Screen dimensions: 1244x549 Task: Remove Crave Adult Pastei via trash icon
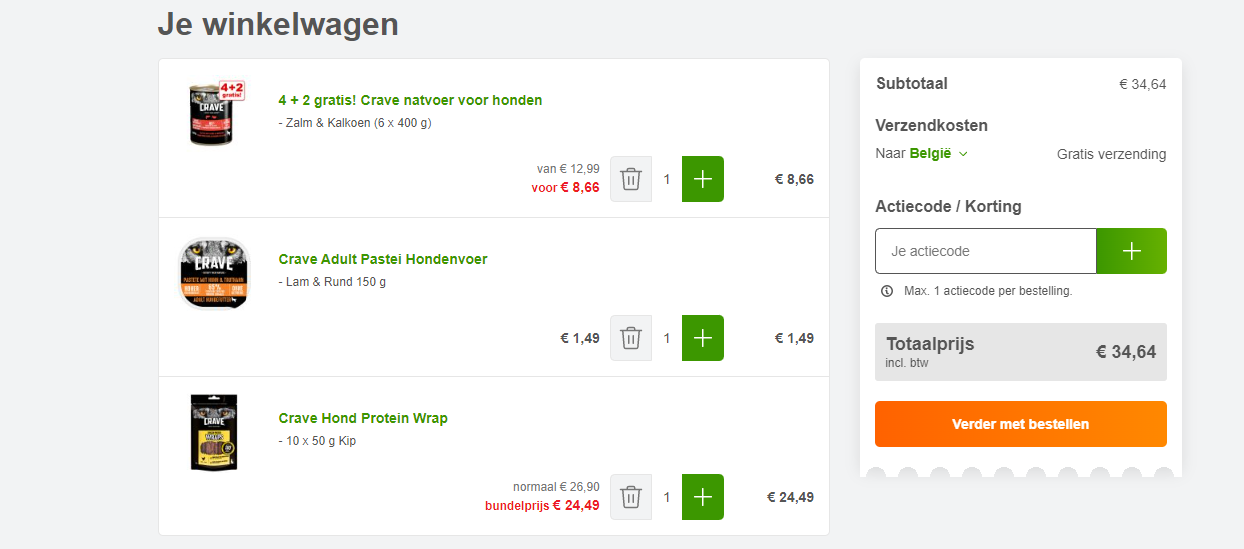[x=631, y=338]
